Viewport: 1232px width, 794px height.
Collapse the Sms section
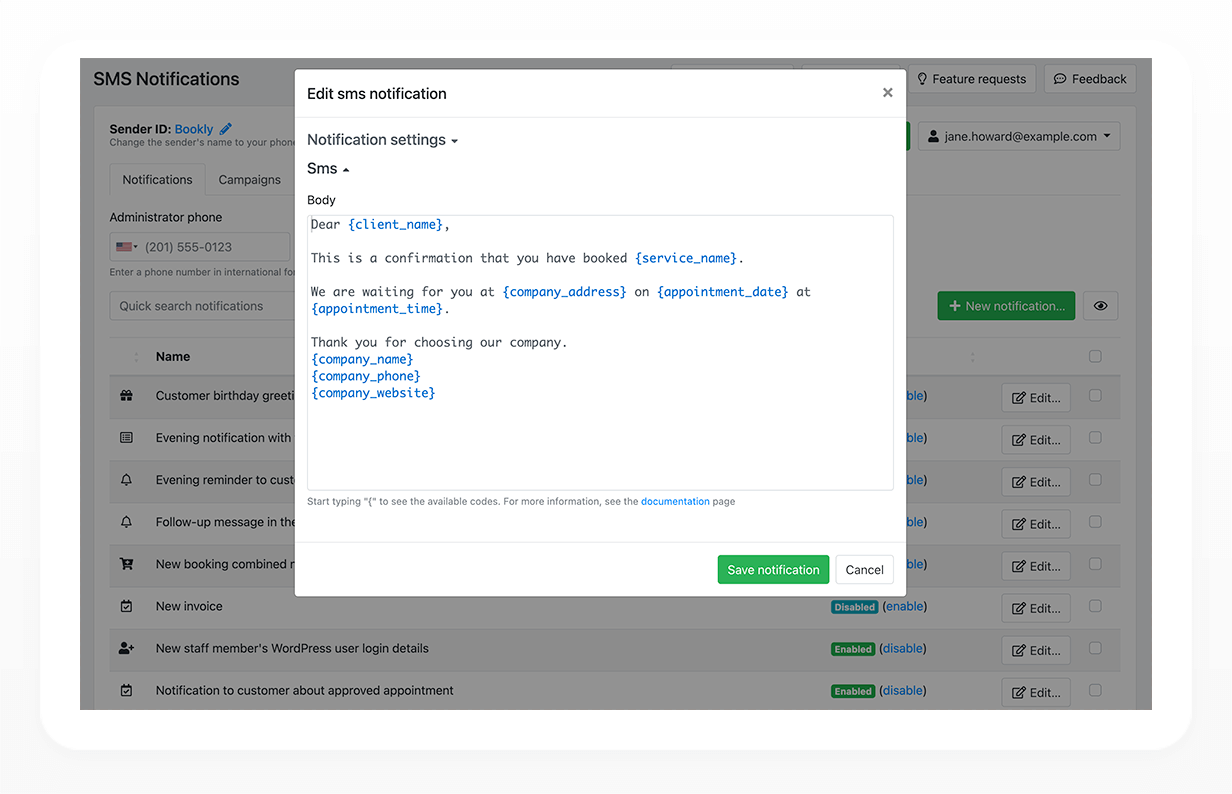(x=328, y=169)
